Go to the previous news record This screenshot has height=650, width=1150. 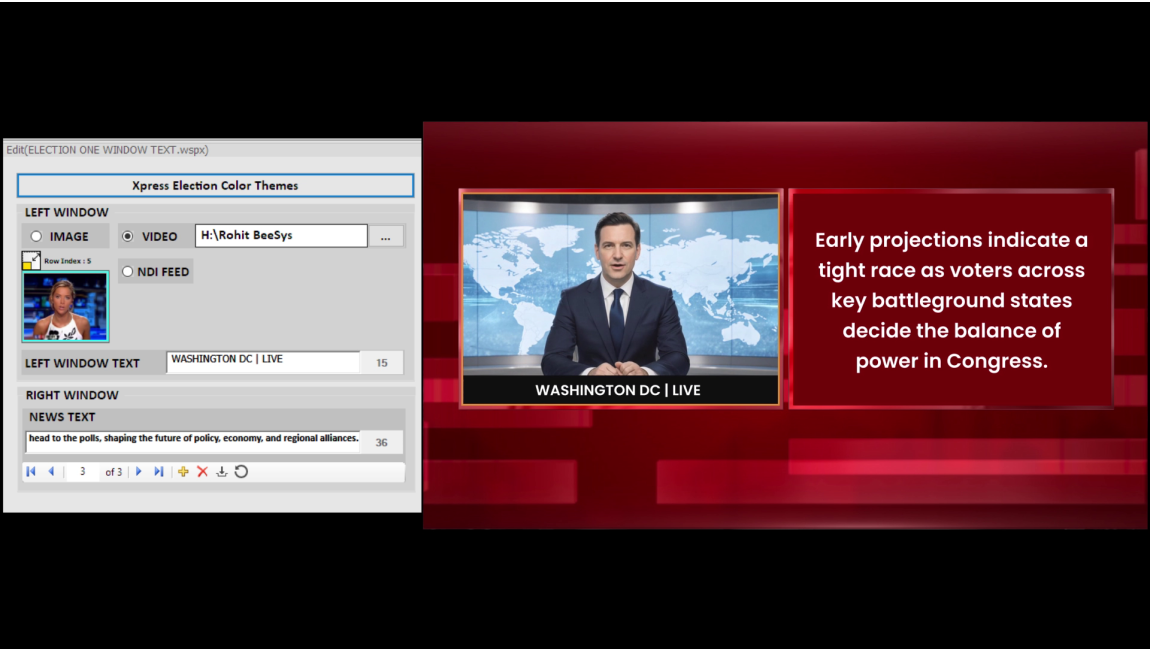[x=51, y=472]
